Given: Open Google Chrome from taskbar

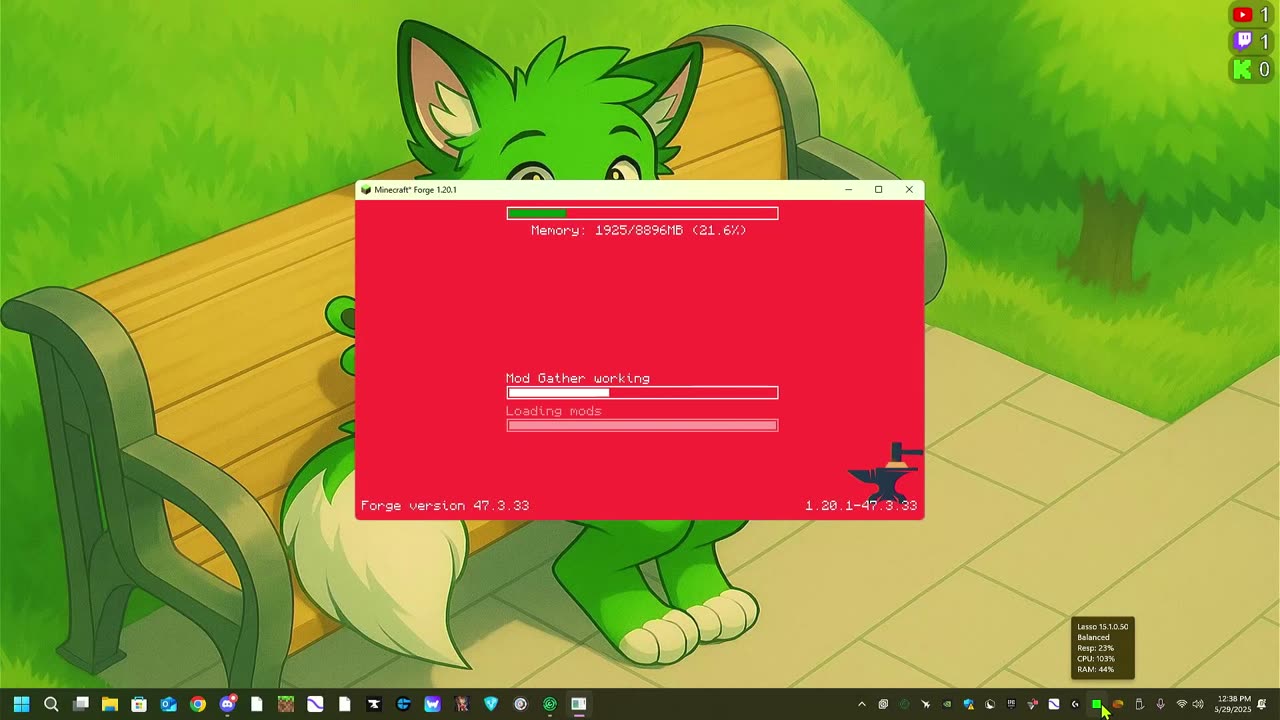Looking at the screenshot, I should tap(198, 704).
